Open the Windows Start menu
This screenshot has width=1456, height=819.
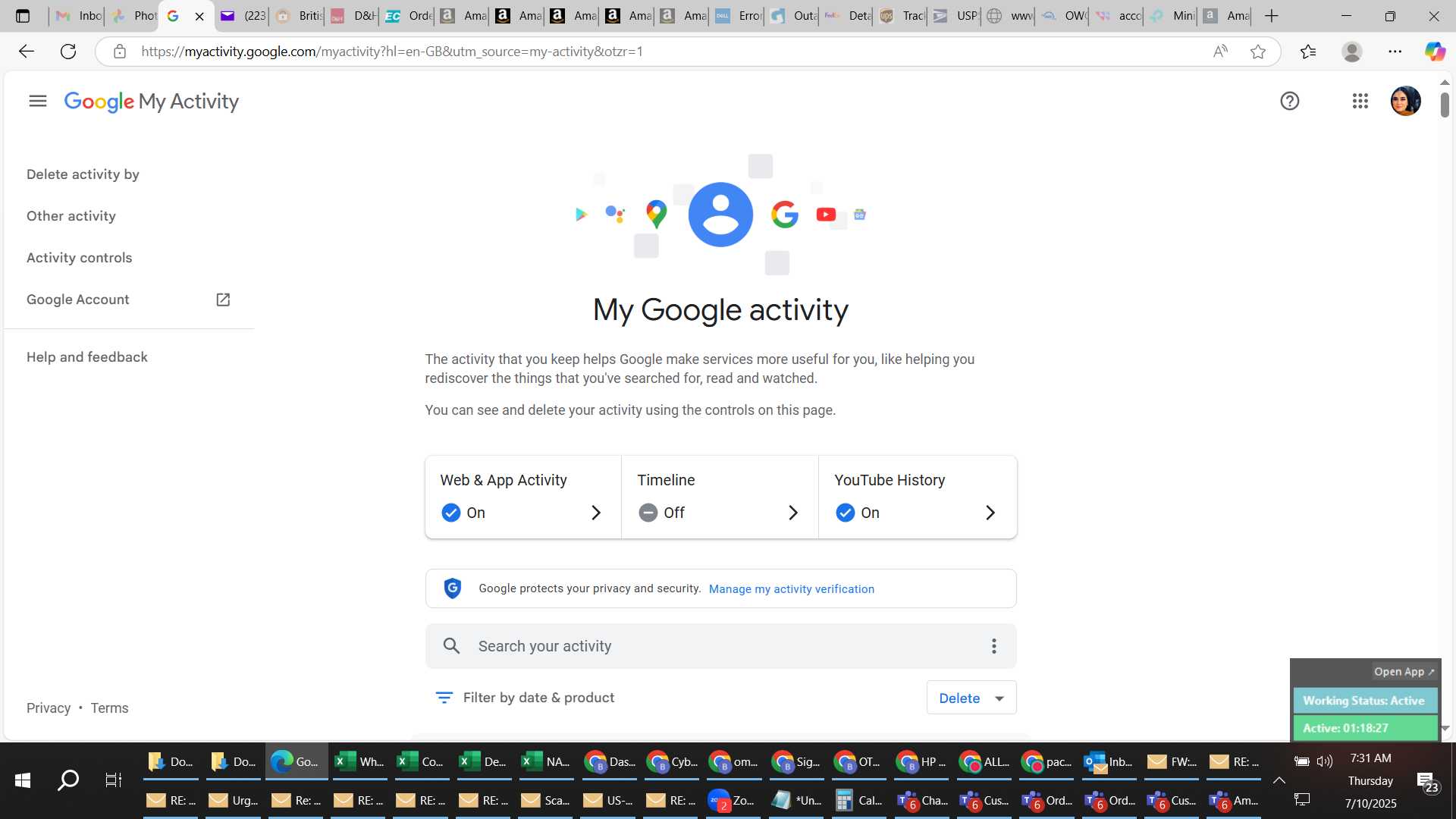[23, 780]
